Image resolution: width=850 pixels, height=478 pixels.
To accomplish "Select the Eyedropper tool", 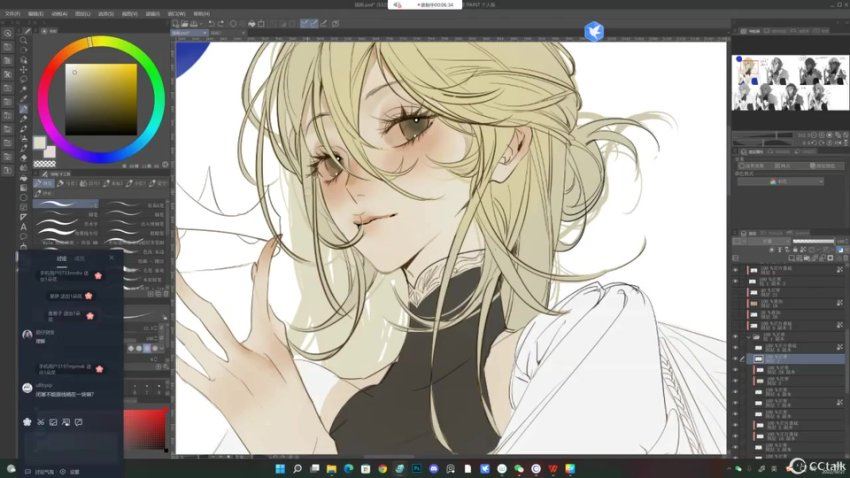I will 24,99.
